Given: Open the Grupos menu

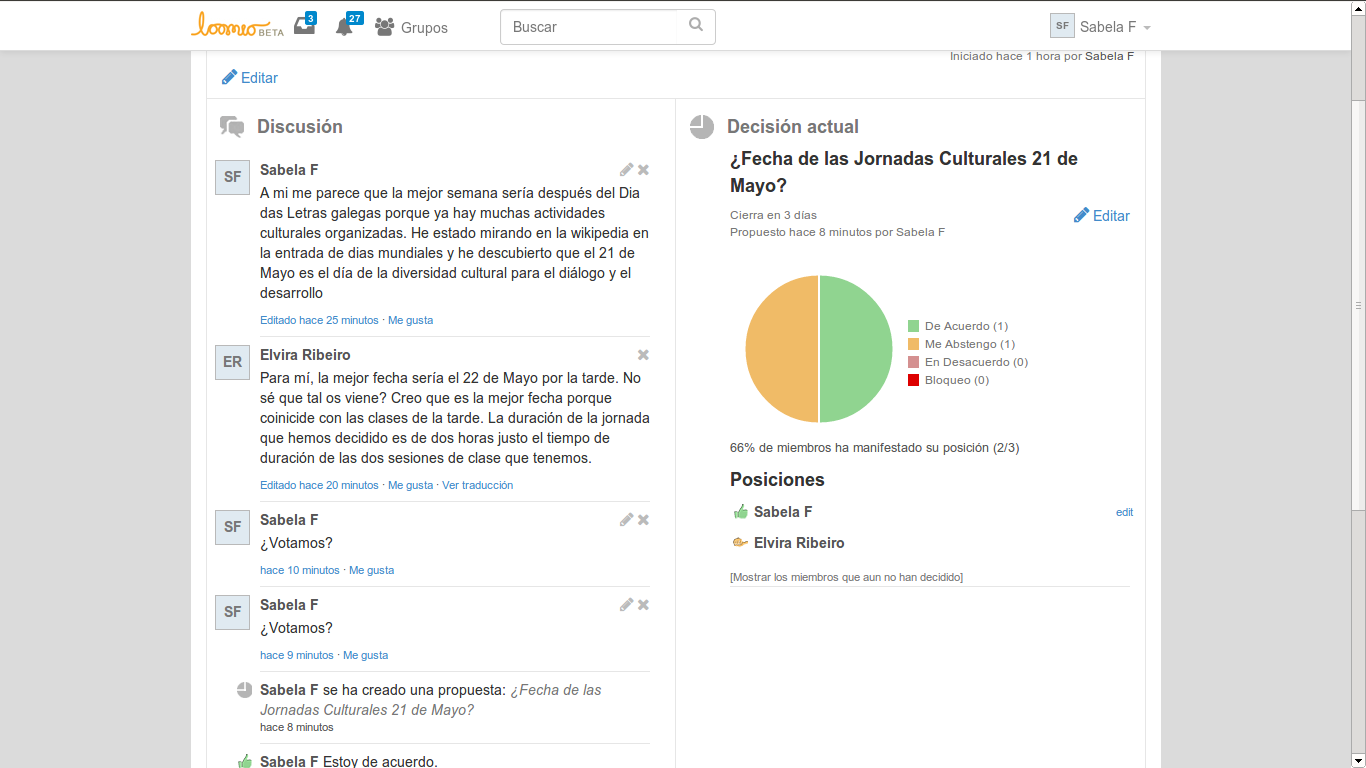Looking at the screenshot, I should tap(412, 28).
